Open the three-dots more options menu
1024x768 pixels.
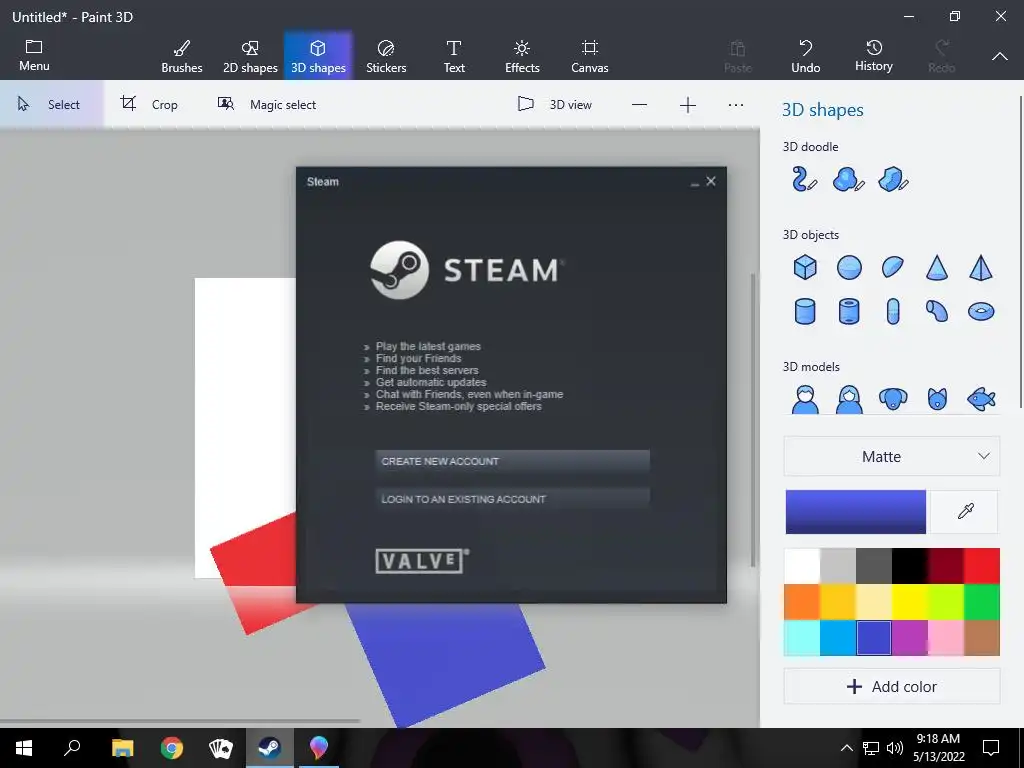pos(735,104)
